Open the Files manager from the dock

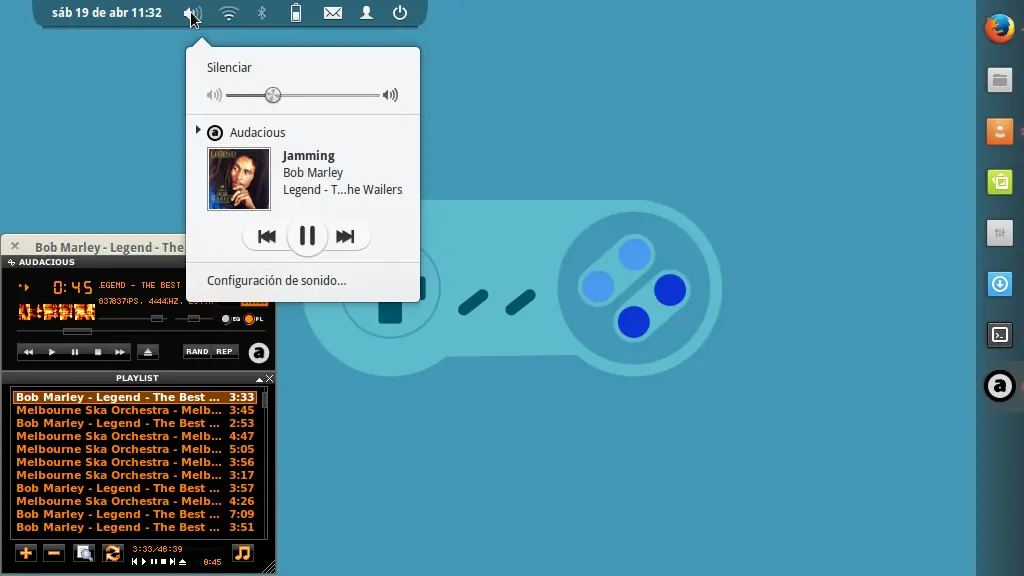(1000, 80)
